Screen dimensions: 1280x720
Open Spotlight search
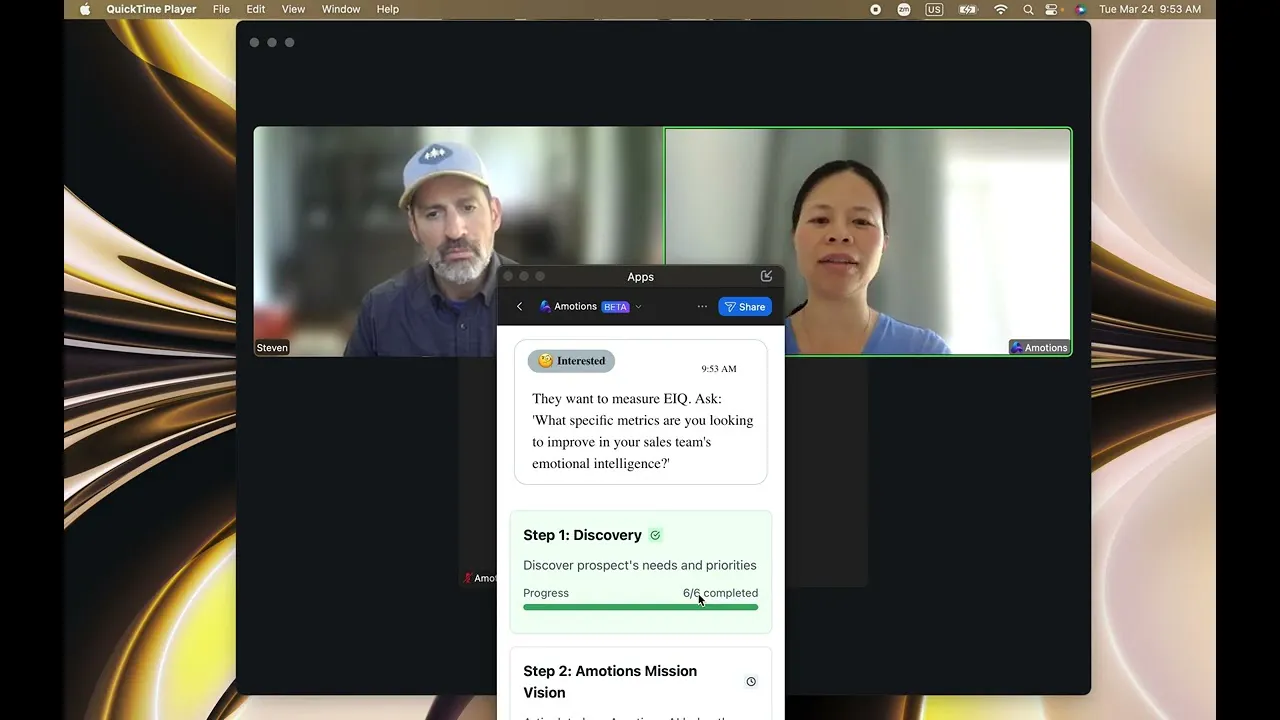coord(1028,9)
